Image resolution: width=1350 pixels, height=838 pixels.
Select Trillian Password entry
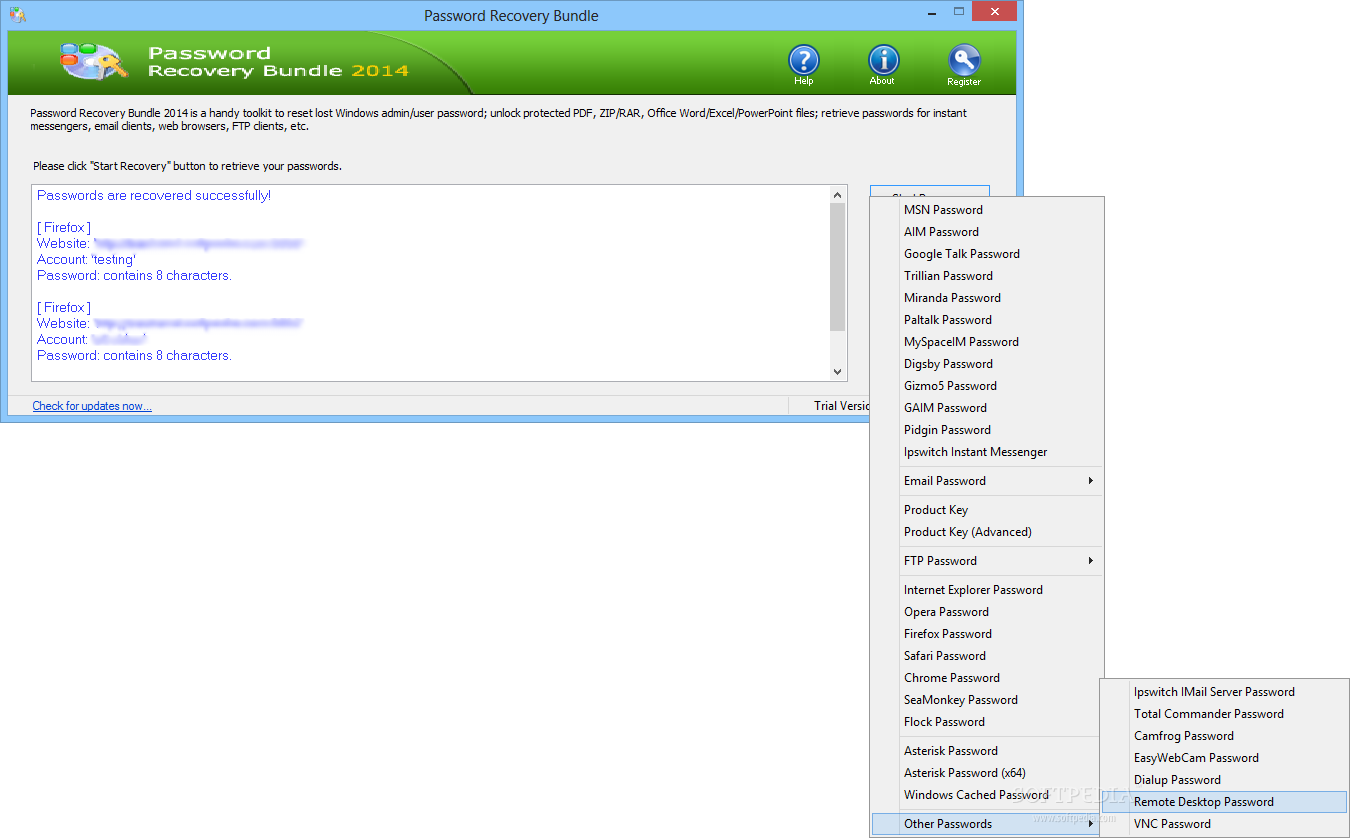[988, 276]
